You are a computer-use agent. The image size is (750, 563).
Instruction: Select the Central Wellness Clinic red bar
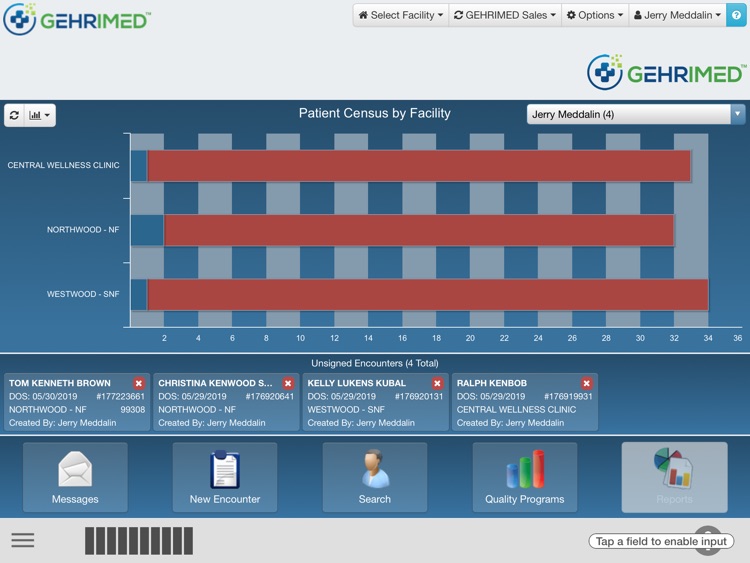(x=419, y=166)
